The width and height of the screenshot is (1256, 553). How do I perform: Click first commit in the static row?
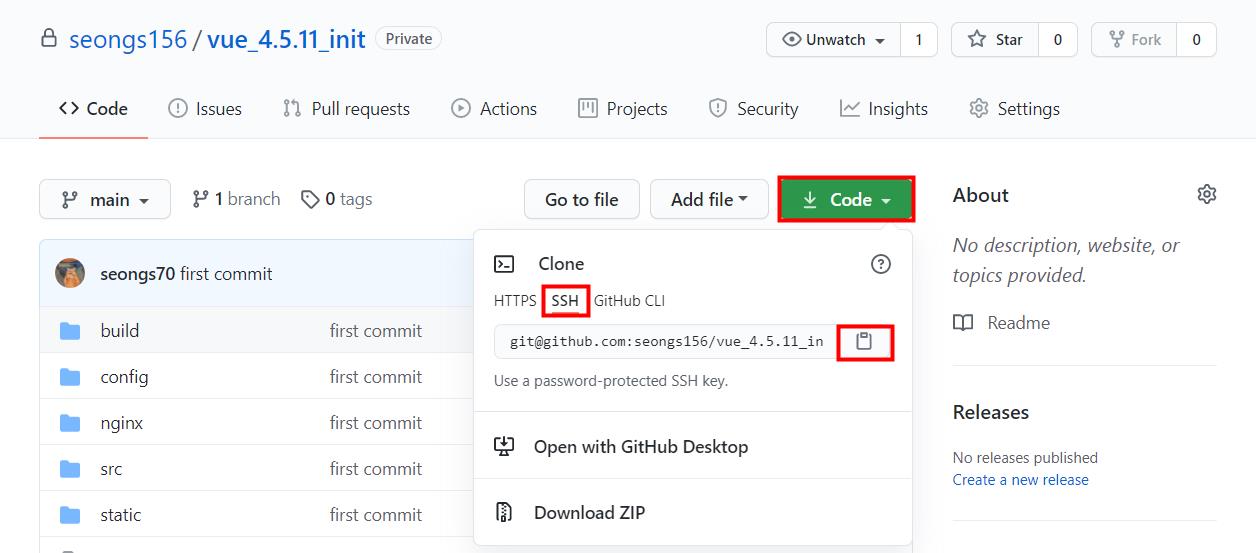[376, 515]
